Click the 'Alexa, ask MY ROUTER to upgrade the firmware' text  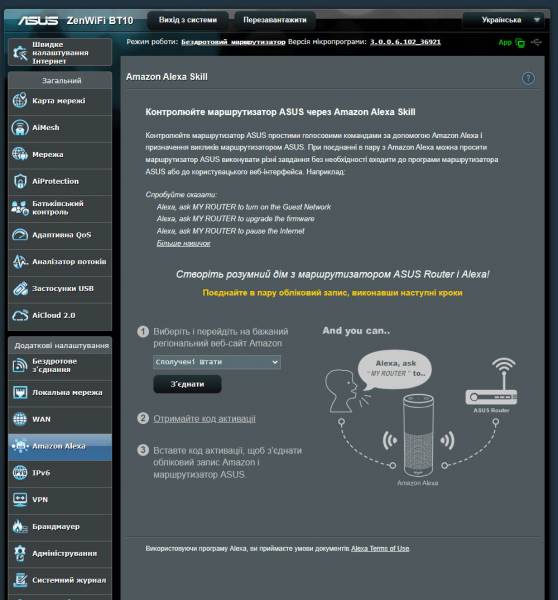coord(235,219)
